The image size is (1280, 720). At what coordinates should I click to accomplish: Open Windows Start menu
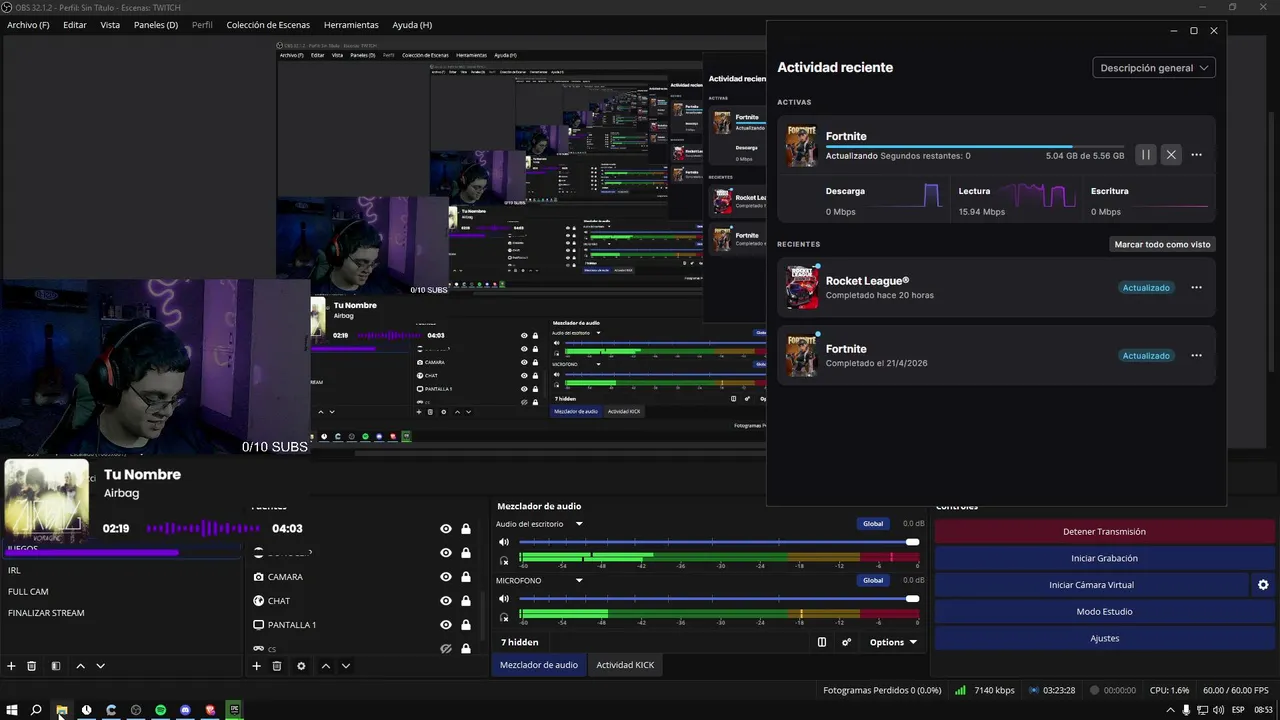pyautogui.click(x=12, y=710)
